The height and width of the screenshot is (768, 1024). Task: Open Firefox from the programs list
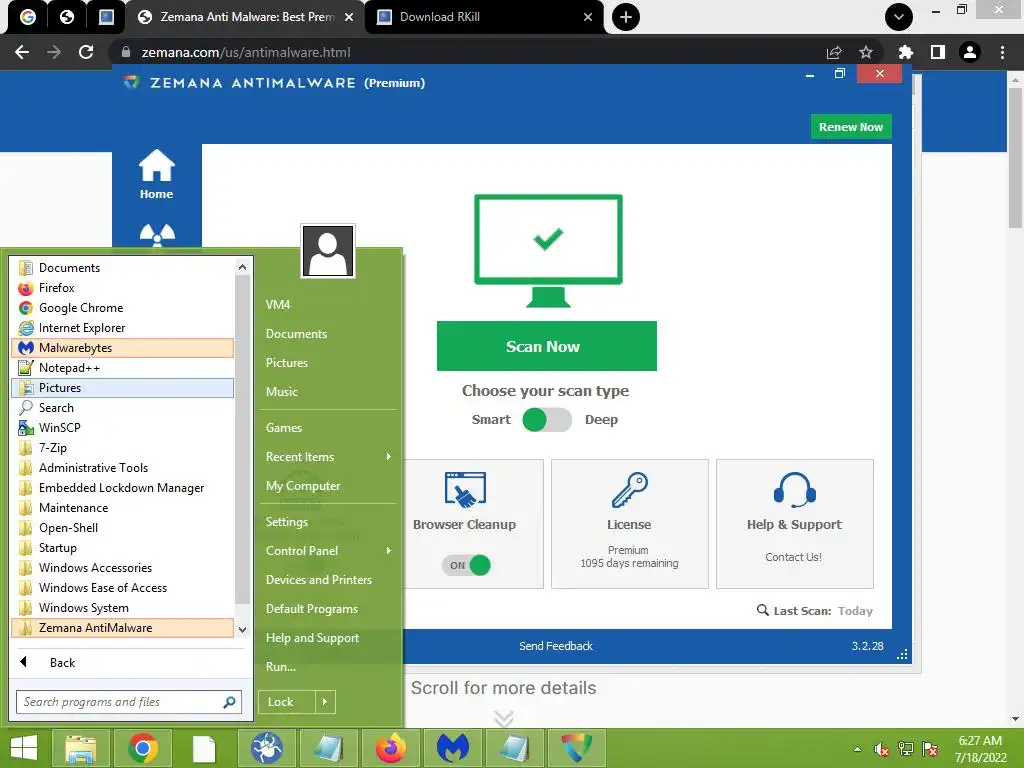[123, 288]
